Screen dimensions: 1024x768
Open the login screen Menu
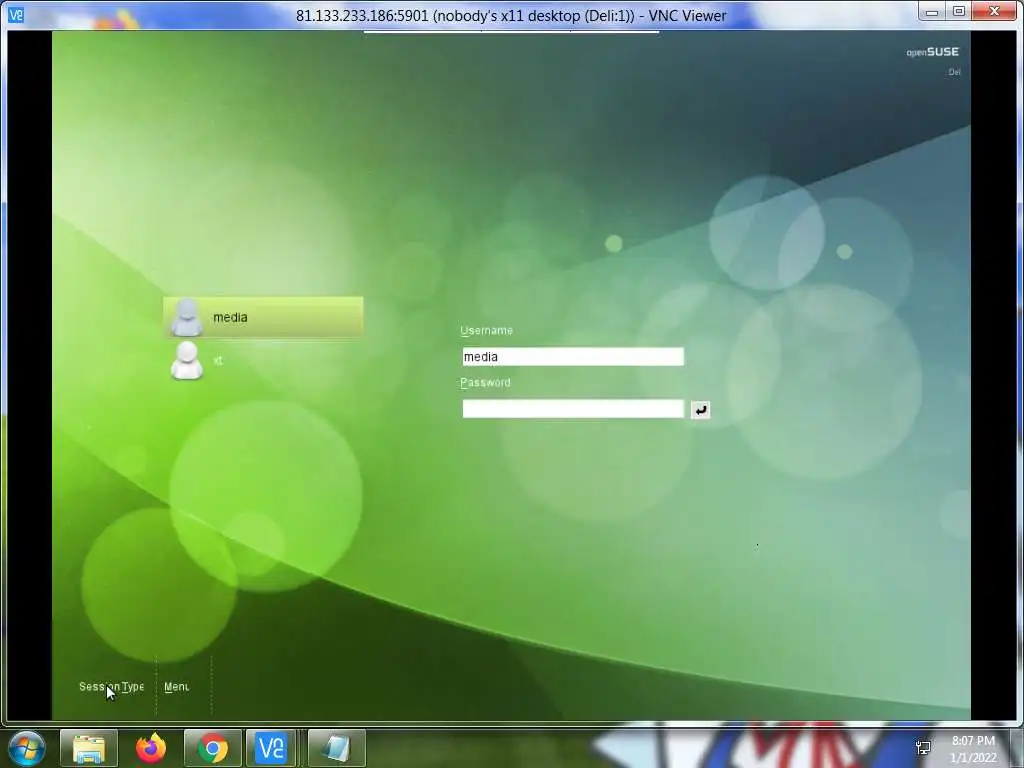tap(176, 686)
